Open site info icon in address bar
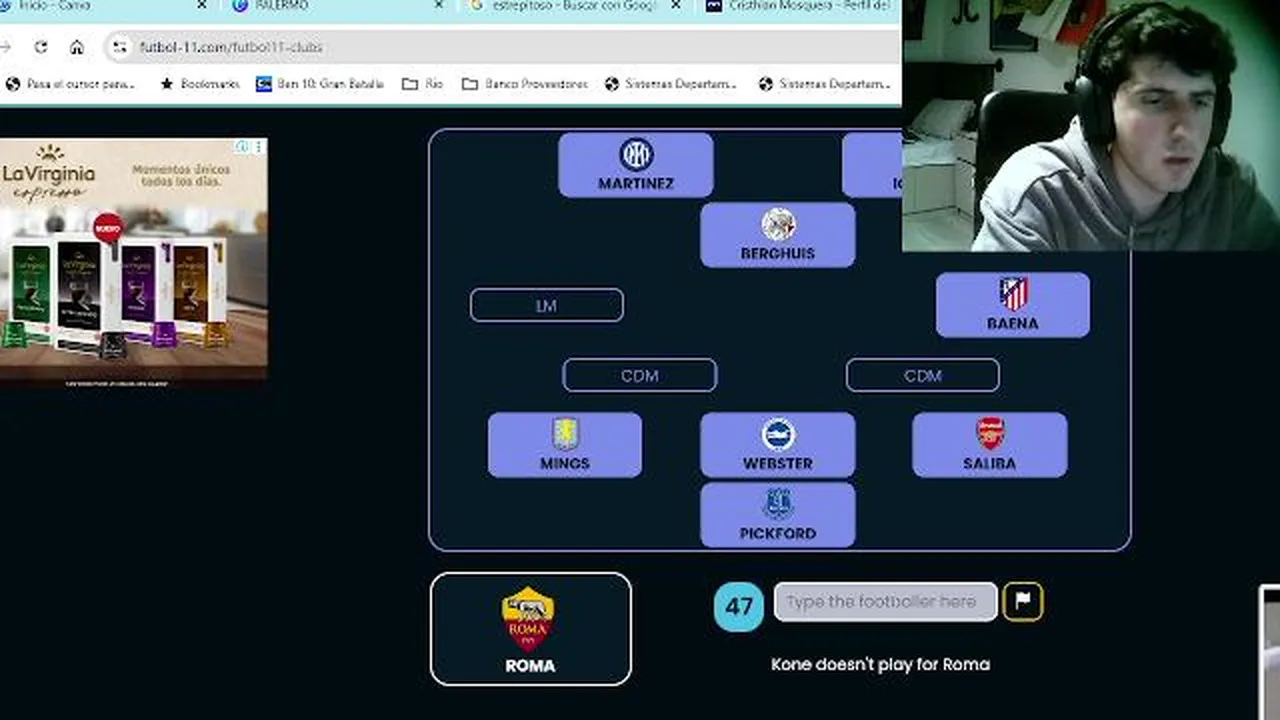Screen dimensions: 1280x720 click(120, 47)
